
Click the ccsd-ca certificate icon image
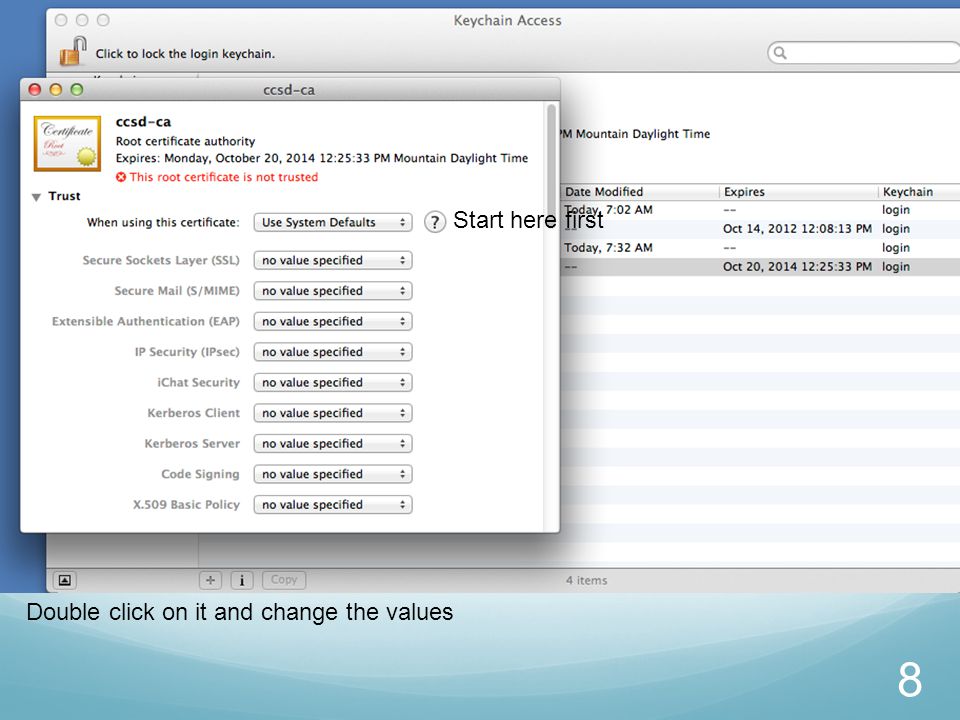pos(67,143)
